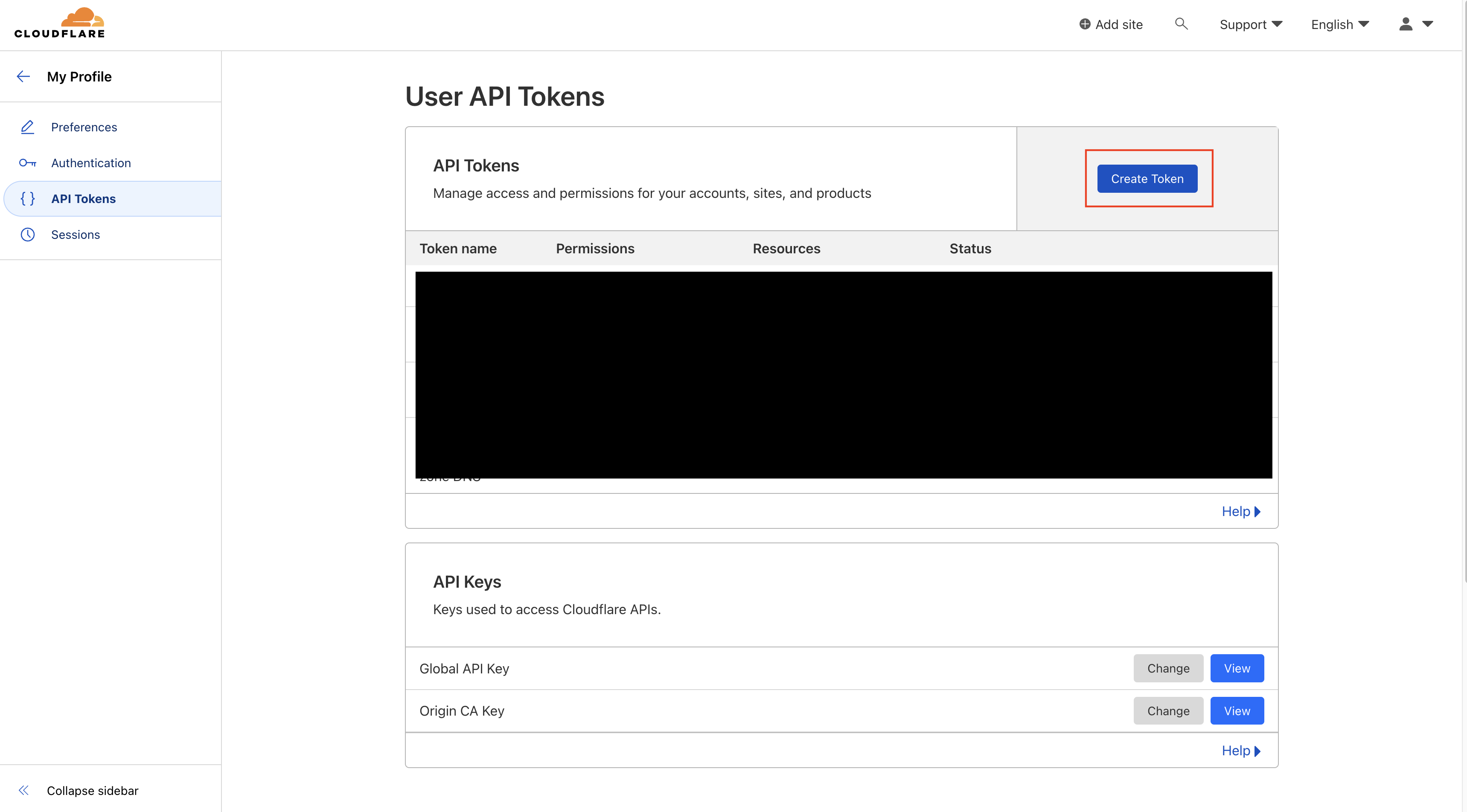This screenshot has width=1467, height=812.
Task: Click the Permissions column header
Action: coord(595,249)
